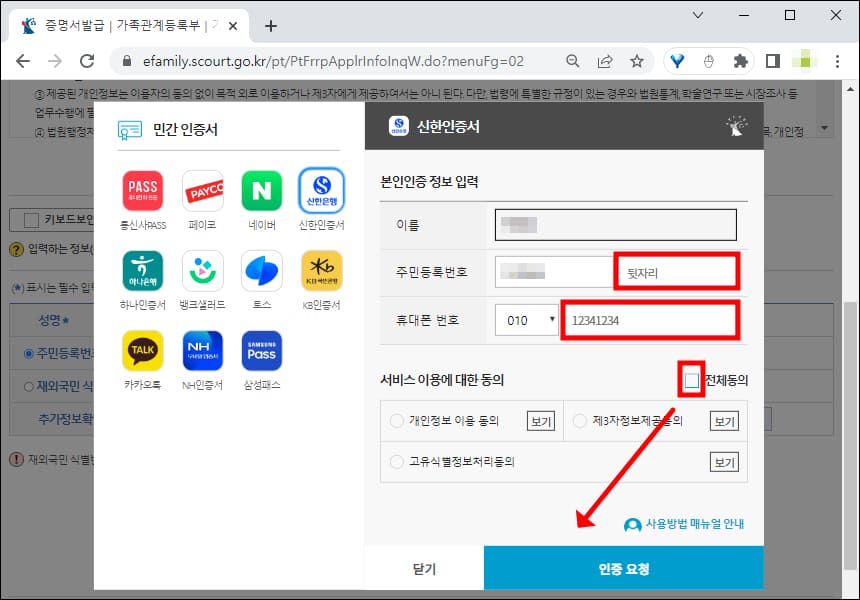Switch to the 증명서발급 가족관계등록부 browser tab
The image size is (860, 600).
point(120,16)
